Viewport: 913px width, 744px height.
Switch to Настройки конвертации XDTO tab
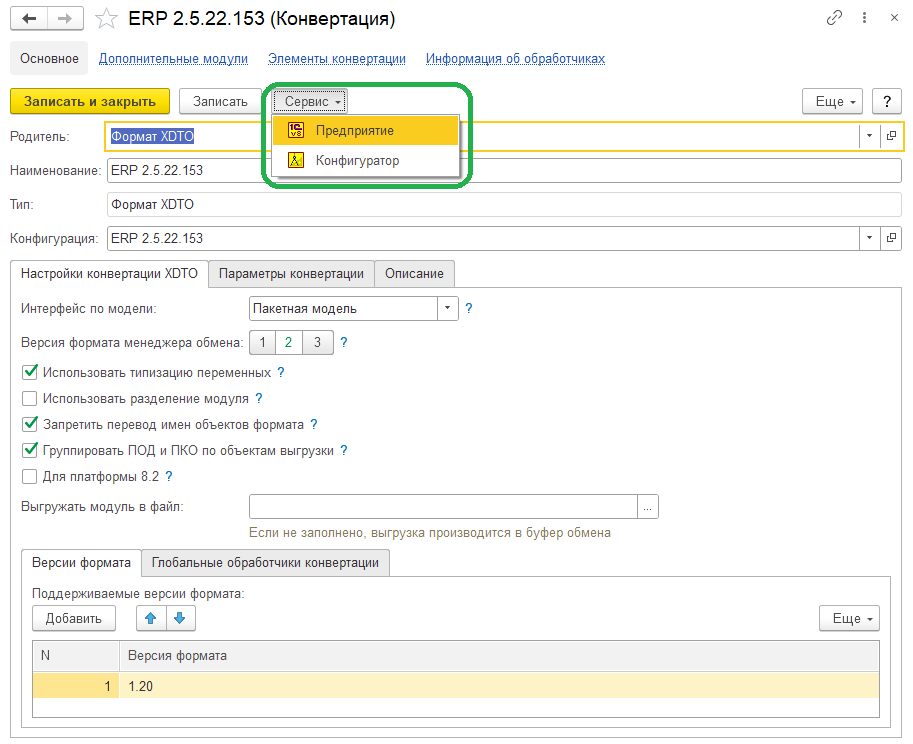click(109, 274)
